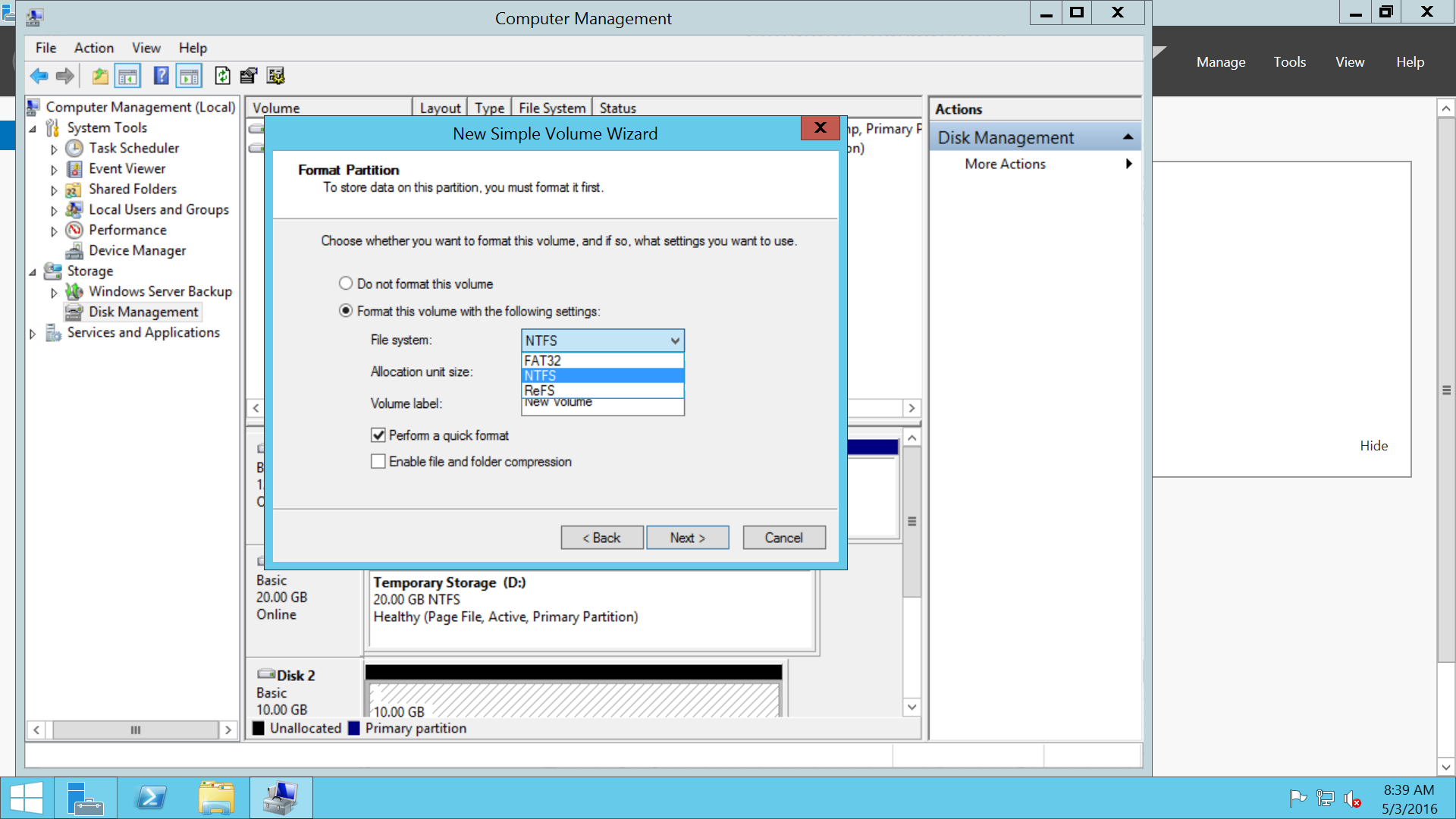Viewport: 1456px width, 819px height.
Task: Click the Volume column header
Action: point(330,108)
